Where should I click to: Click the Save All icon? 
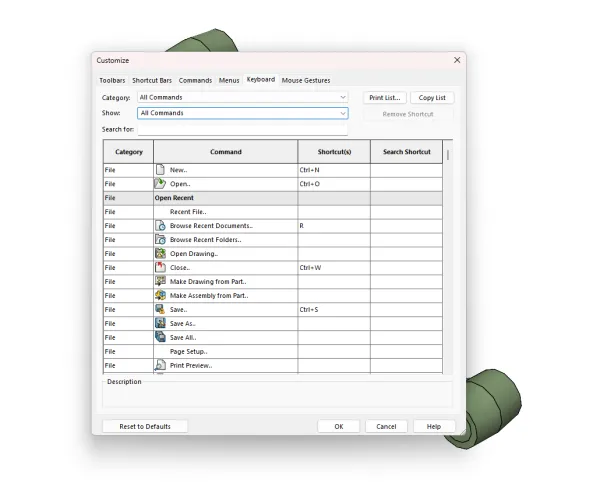[x=160, y=337]
